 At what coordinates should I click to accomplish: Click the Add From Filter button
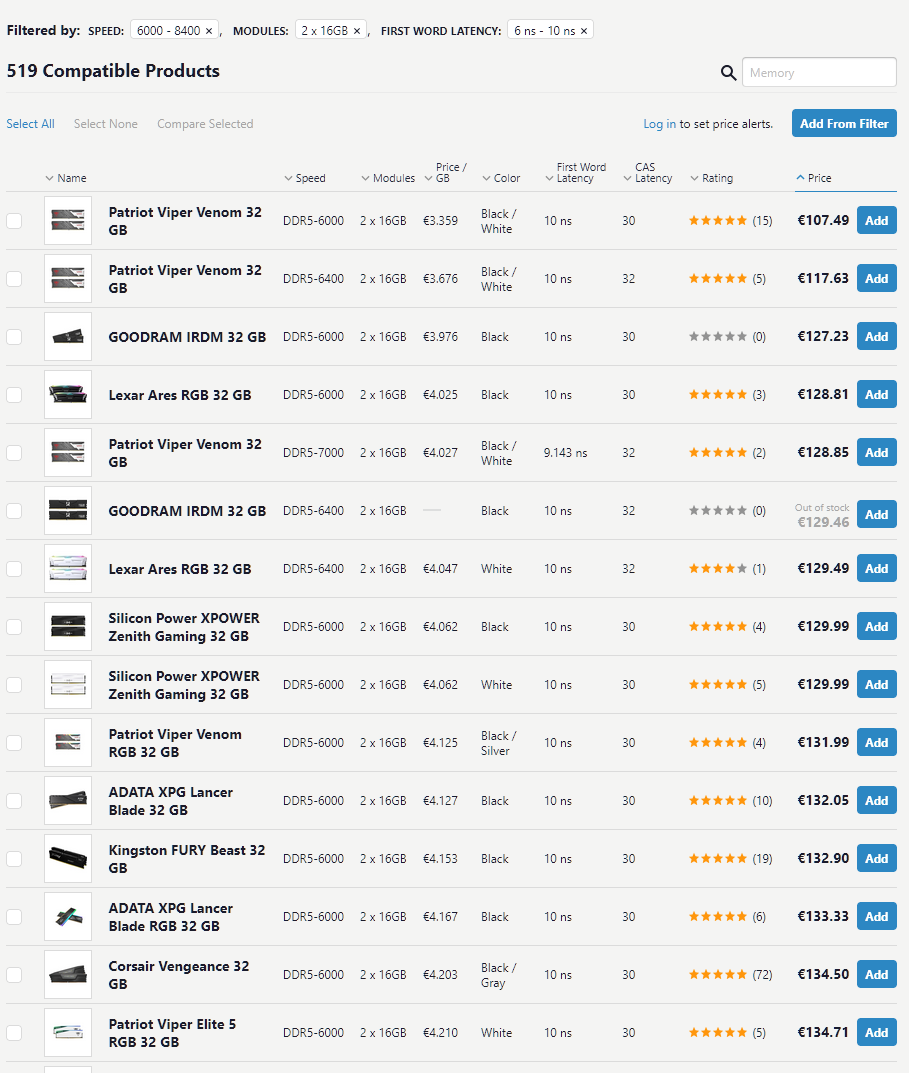(844, 123)
